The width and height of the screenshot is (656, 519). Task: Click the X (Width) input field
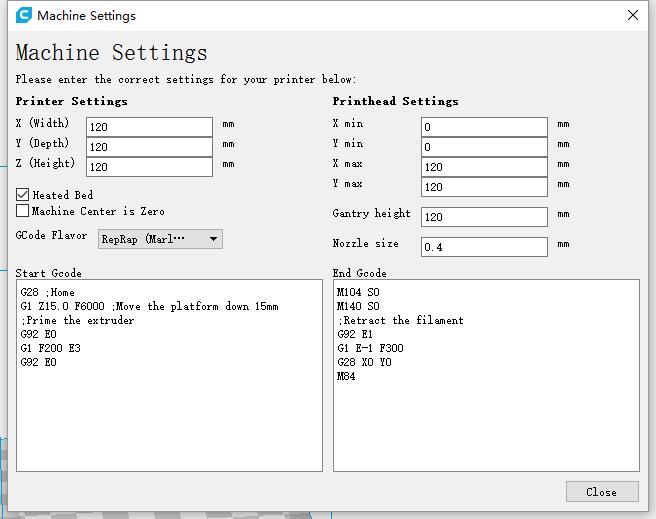point(149,127)
